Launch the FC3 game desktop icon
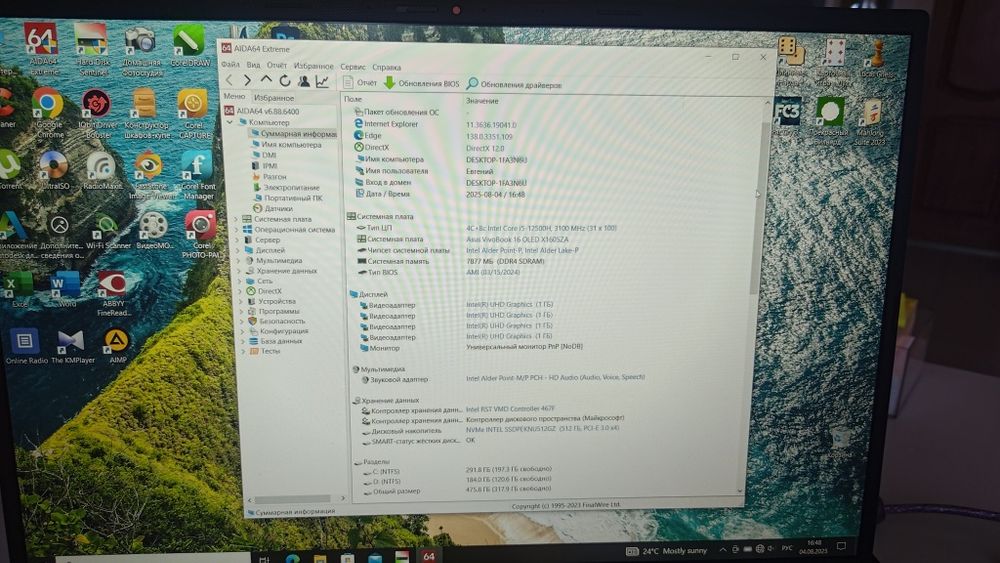 point(787,116)
